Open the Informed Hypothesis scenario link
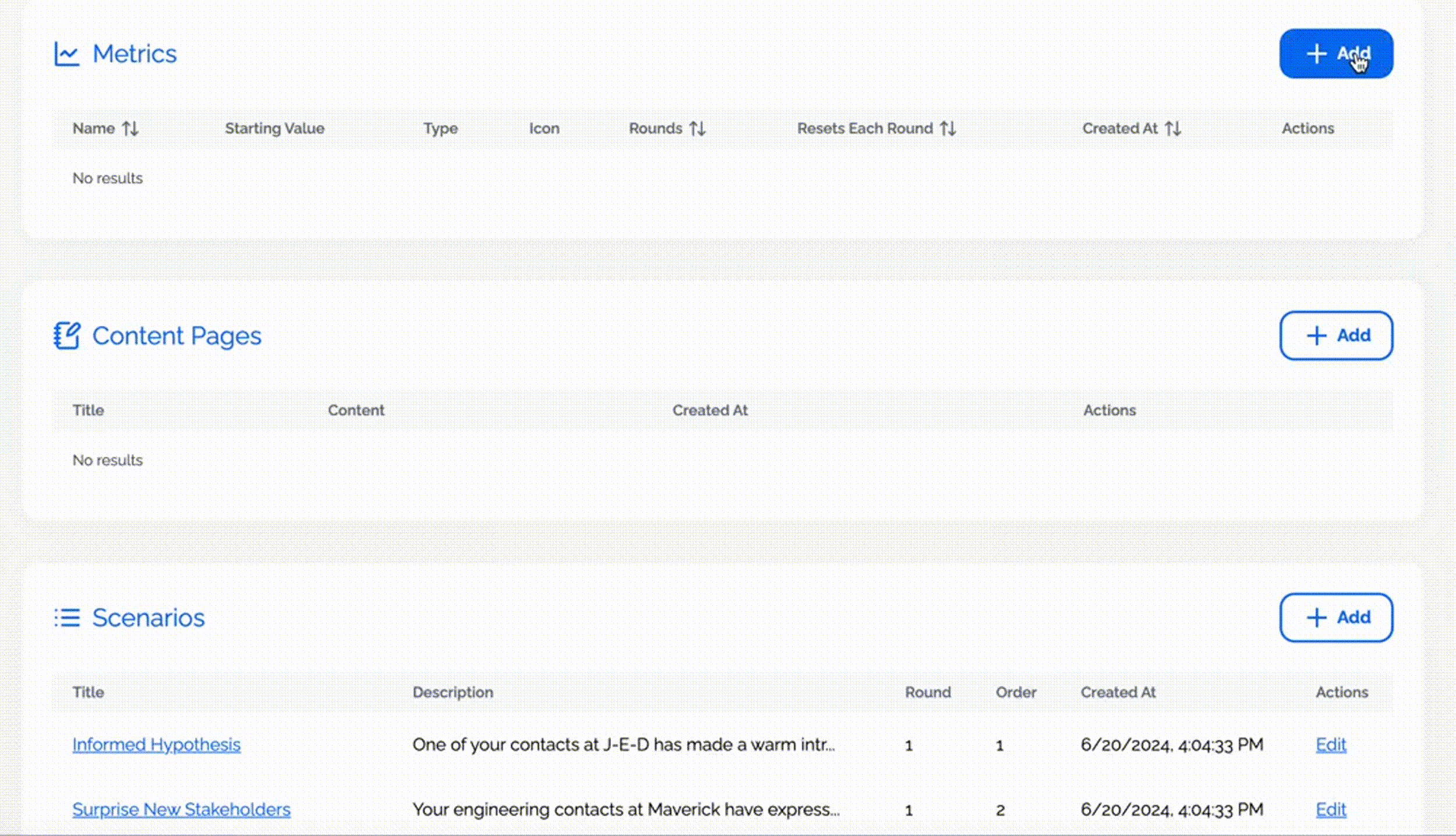 (156, 745)
